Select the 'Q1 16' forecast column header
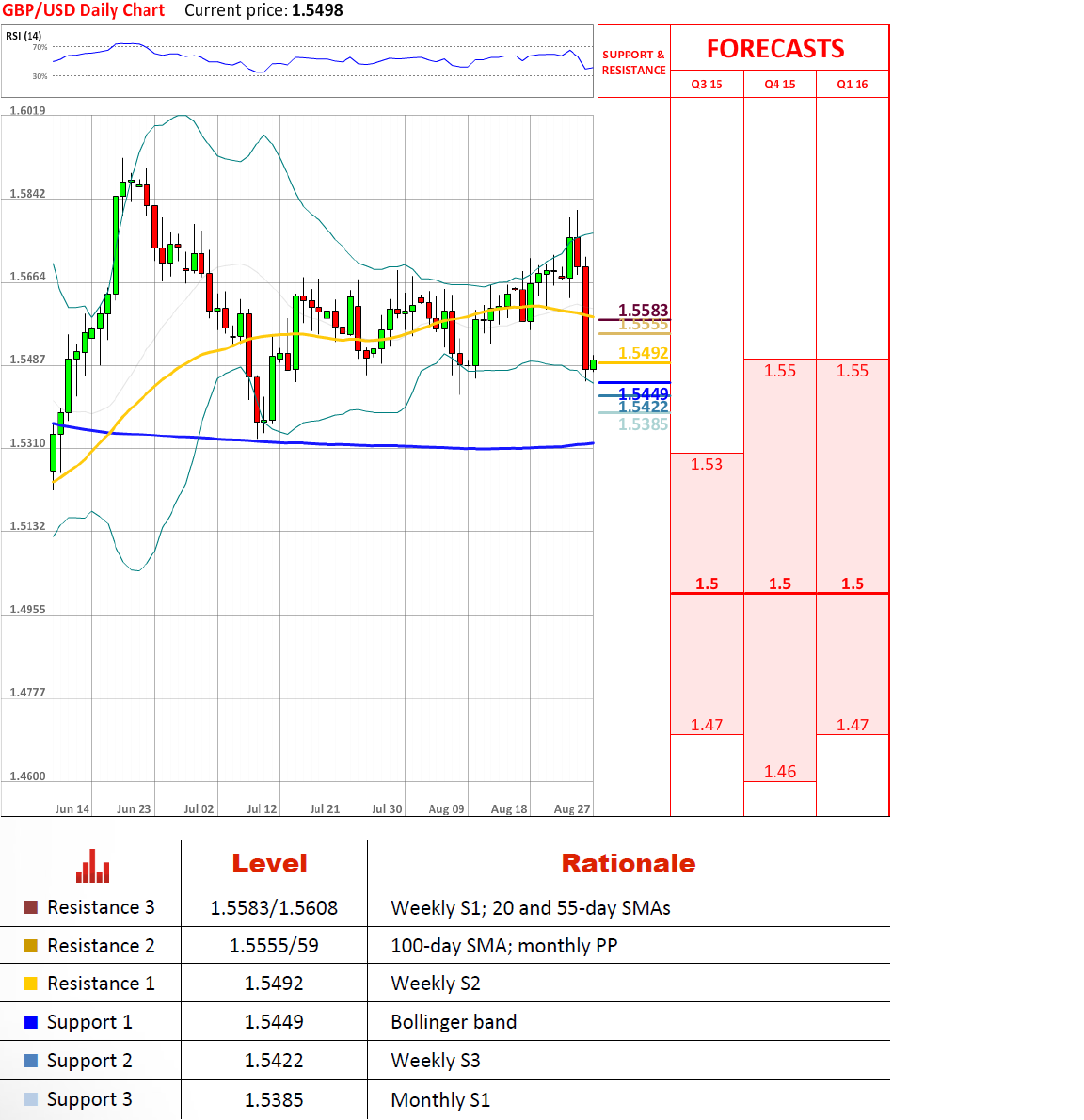Screen dimensions: 1084x1120 [853, 84]
